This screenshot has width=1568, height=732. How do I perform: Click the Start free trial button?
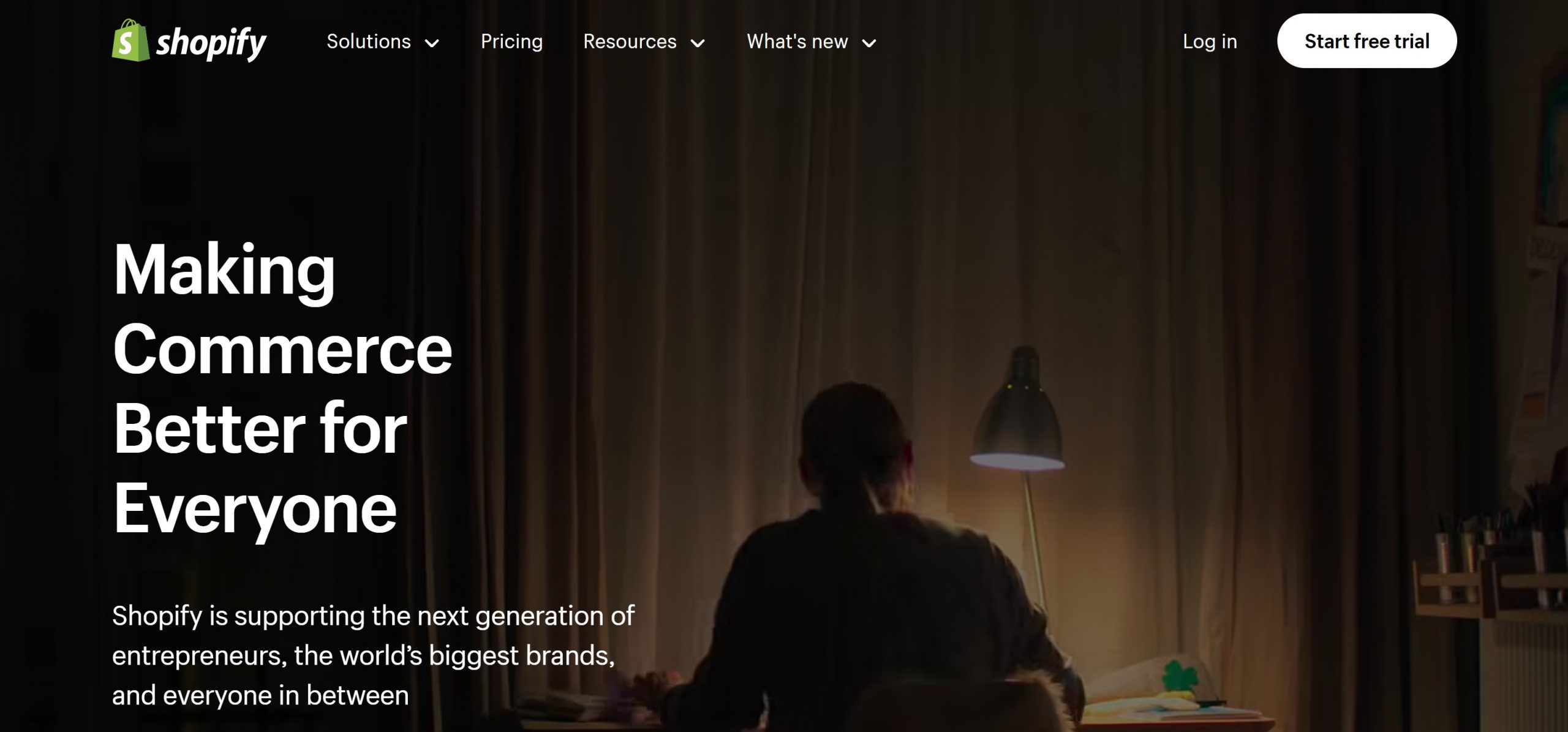click(1367, 41)
